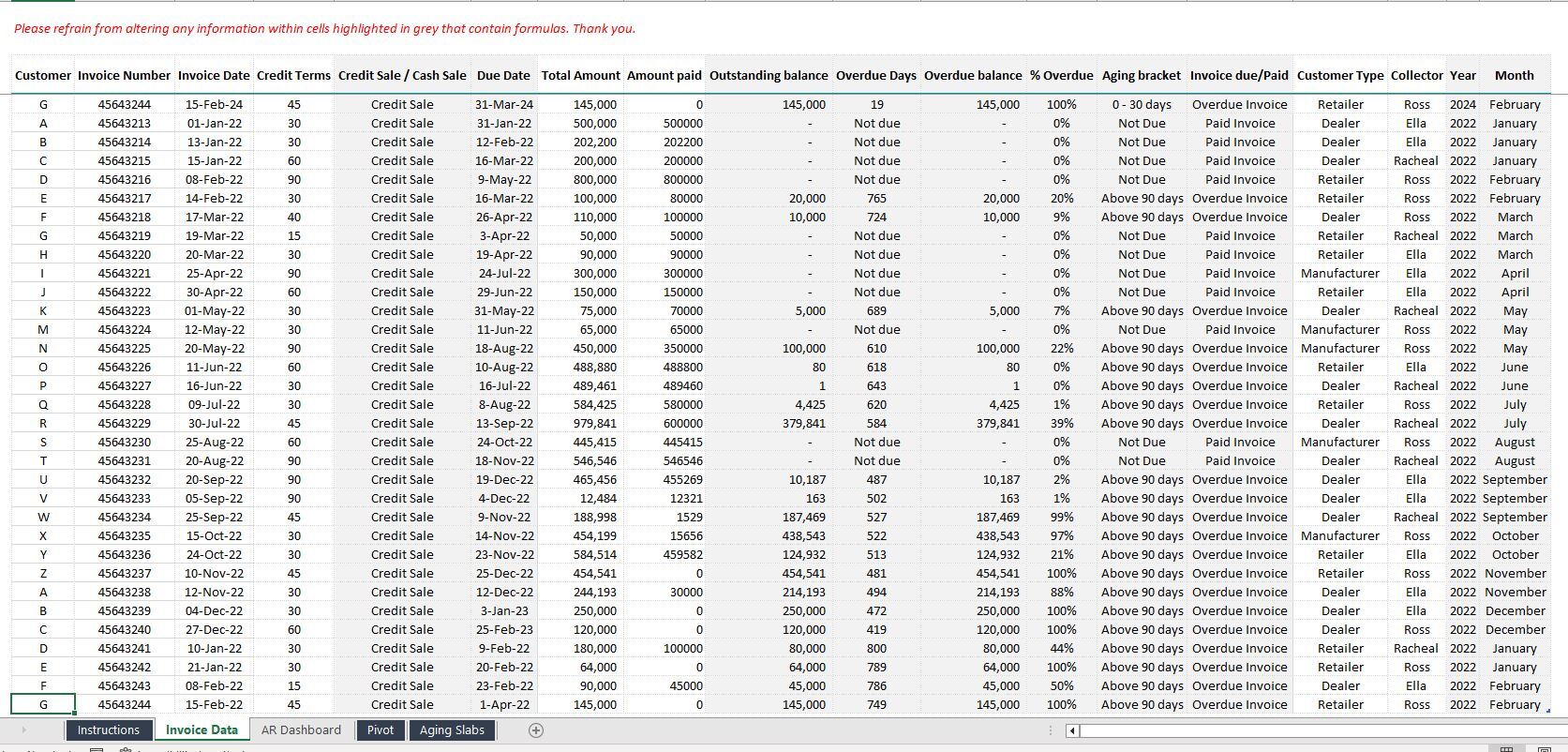This screenshot has height=752, width=1568.
Task: Select the Customer column header cell
Action: (43, 75)
